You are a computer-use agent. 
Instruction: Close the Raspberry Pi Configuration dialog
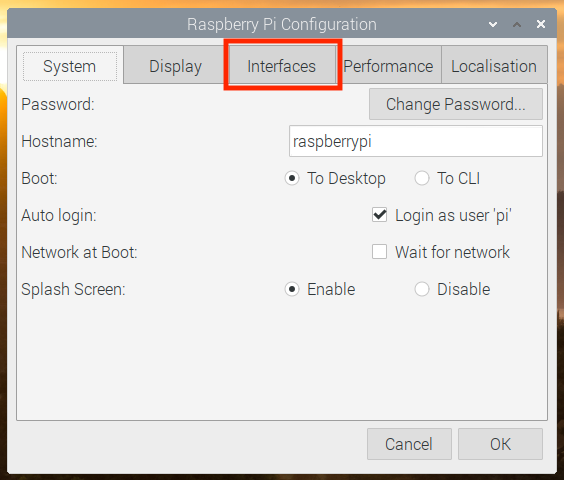(x=541, y=24)
